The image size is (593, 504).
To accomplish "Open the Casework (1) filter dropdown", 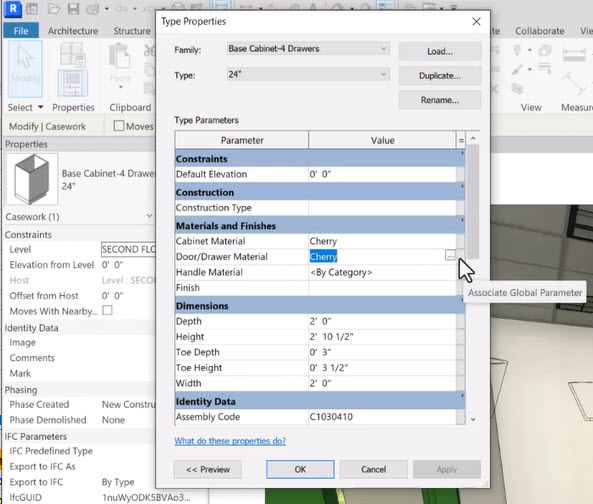I will click(149, 216).
